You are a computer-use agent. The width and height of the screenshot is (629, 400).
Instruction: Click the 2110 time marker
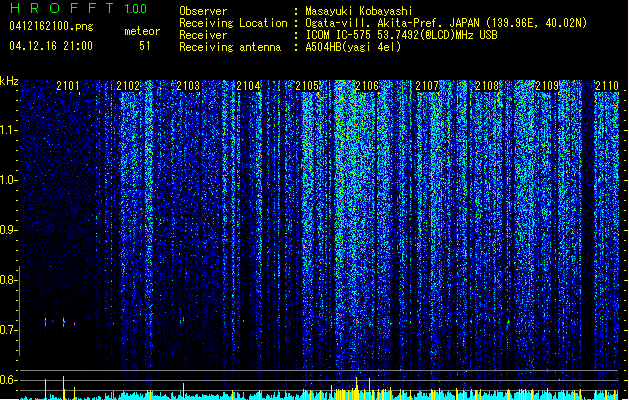607,86
